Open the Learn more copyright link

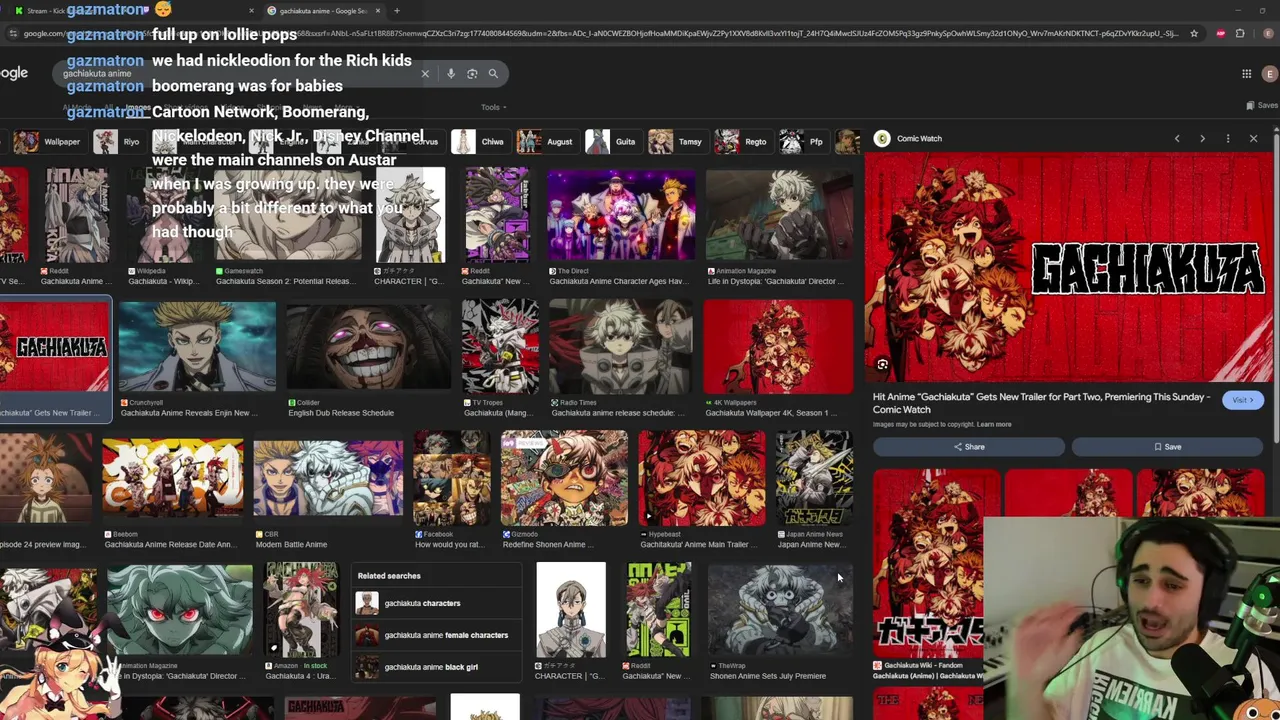[994, 424]
